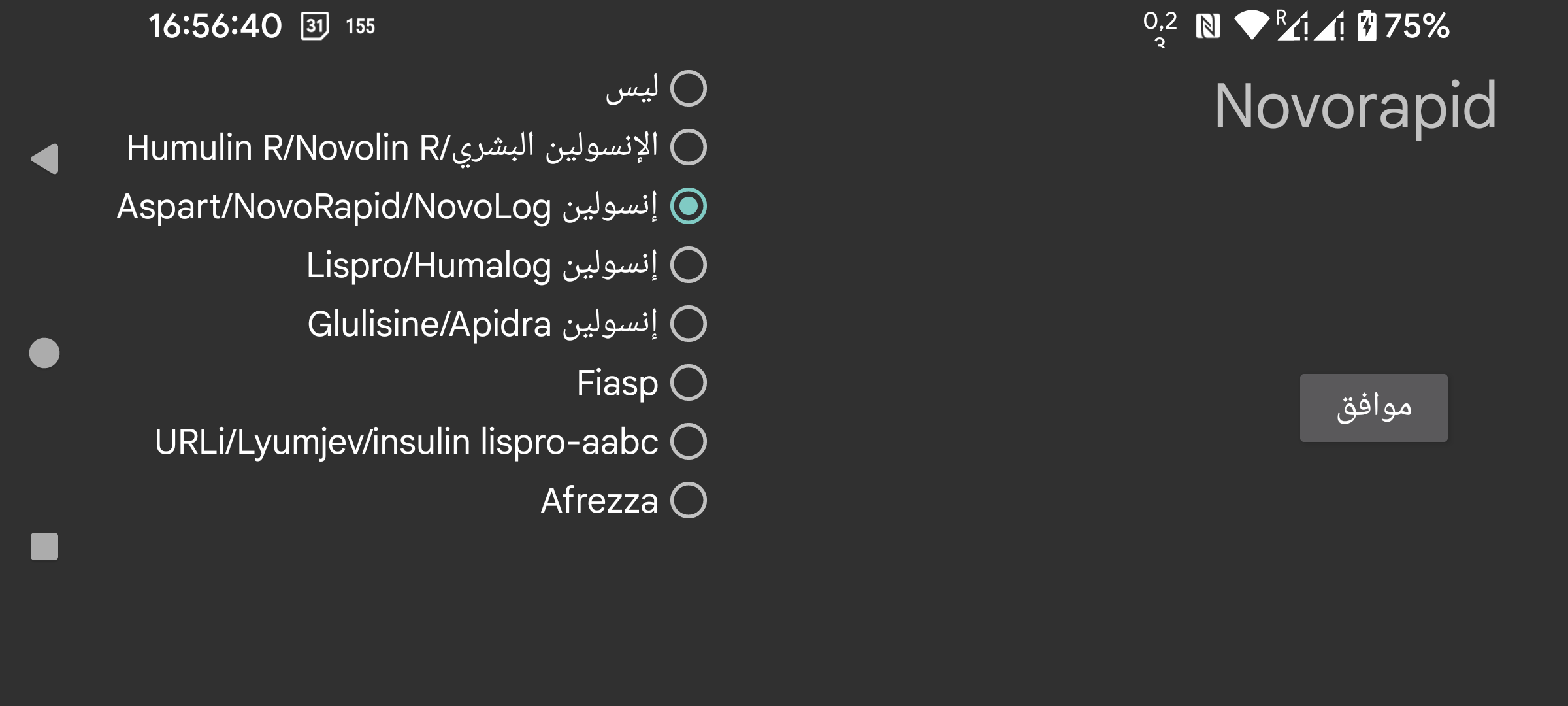Tap the battery charging icon
The image size is (1568, 706).
1366,26
